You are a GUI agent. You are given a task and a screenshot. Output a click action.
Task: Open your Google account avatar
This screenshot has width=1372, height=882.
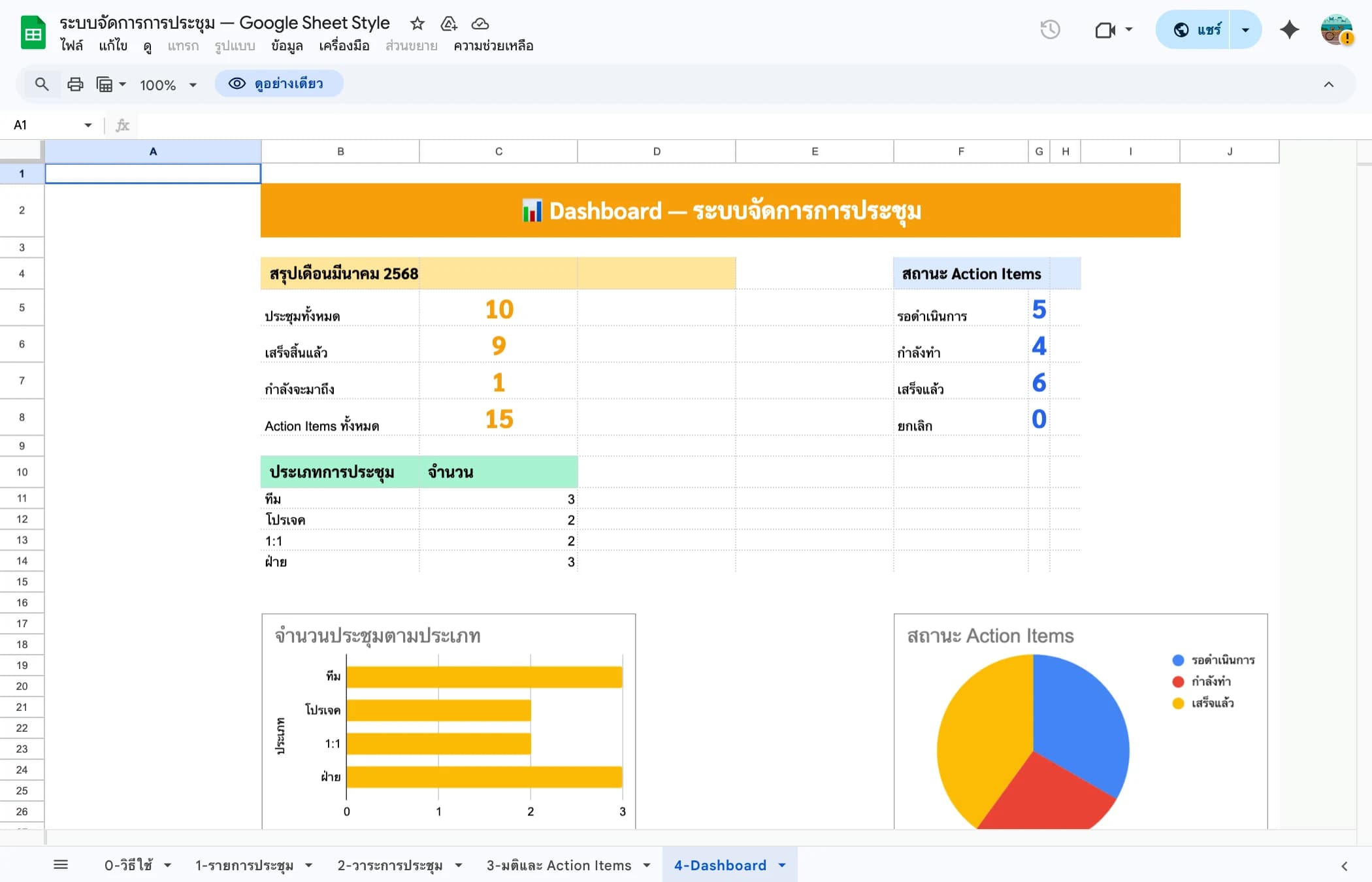point(1337,29)
